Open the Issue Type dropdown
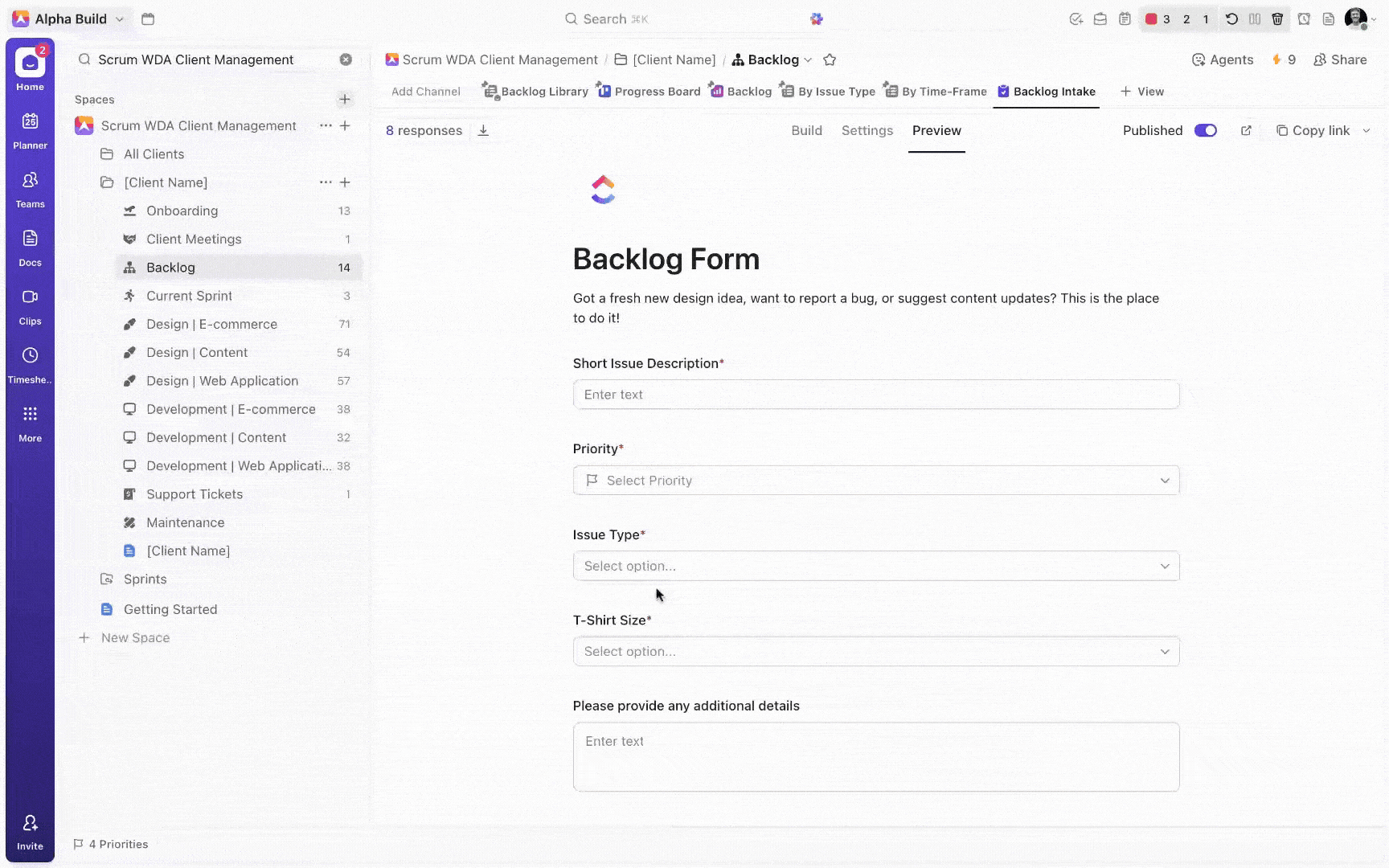This screenshot has height=868, width=1389. (875, 566)
